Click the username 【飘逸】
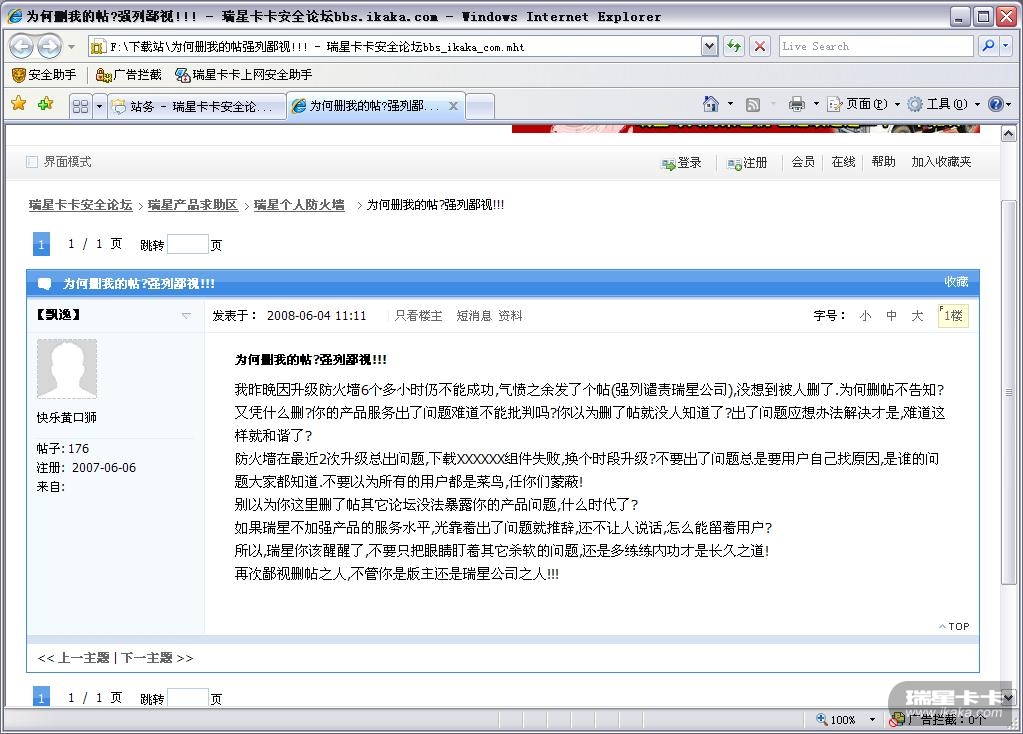Viewport: 1023px width, 734px height. 58,314
